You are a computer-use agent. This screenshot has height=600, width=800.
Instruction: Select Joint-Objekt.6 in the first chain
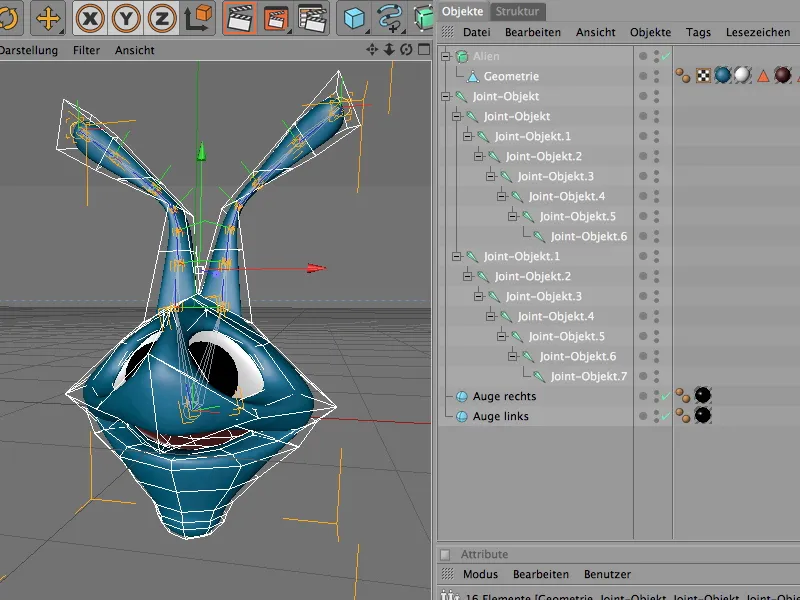588,236
